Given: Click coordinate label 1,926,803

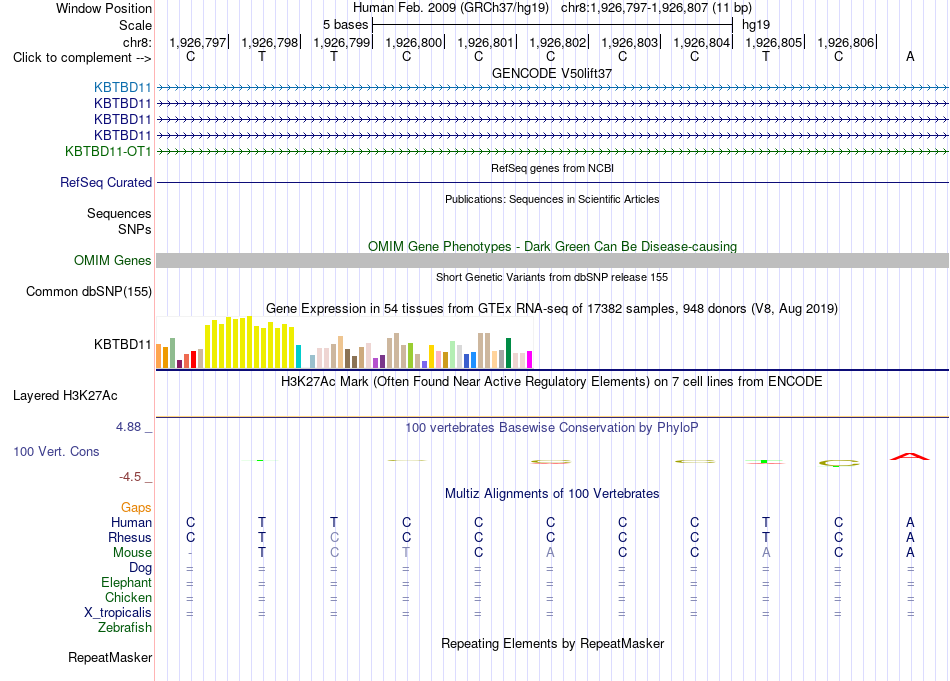Looking at the screenshot, I should [x=629, y=42].
